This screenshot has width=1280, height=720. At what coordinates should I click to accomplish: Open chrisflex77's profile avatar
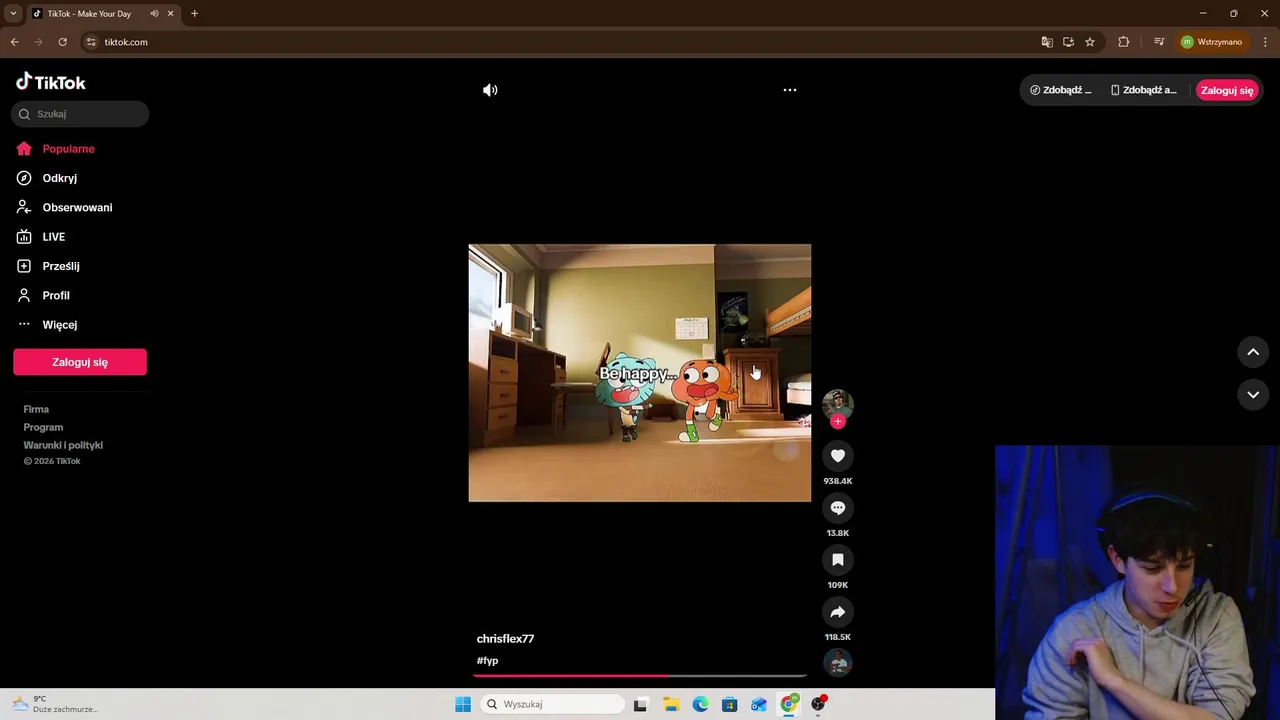click(x=838, y=403)
